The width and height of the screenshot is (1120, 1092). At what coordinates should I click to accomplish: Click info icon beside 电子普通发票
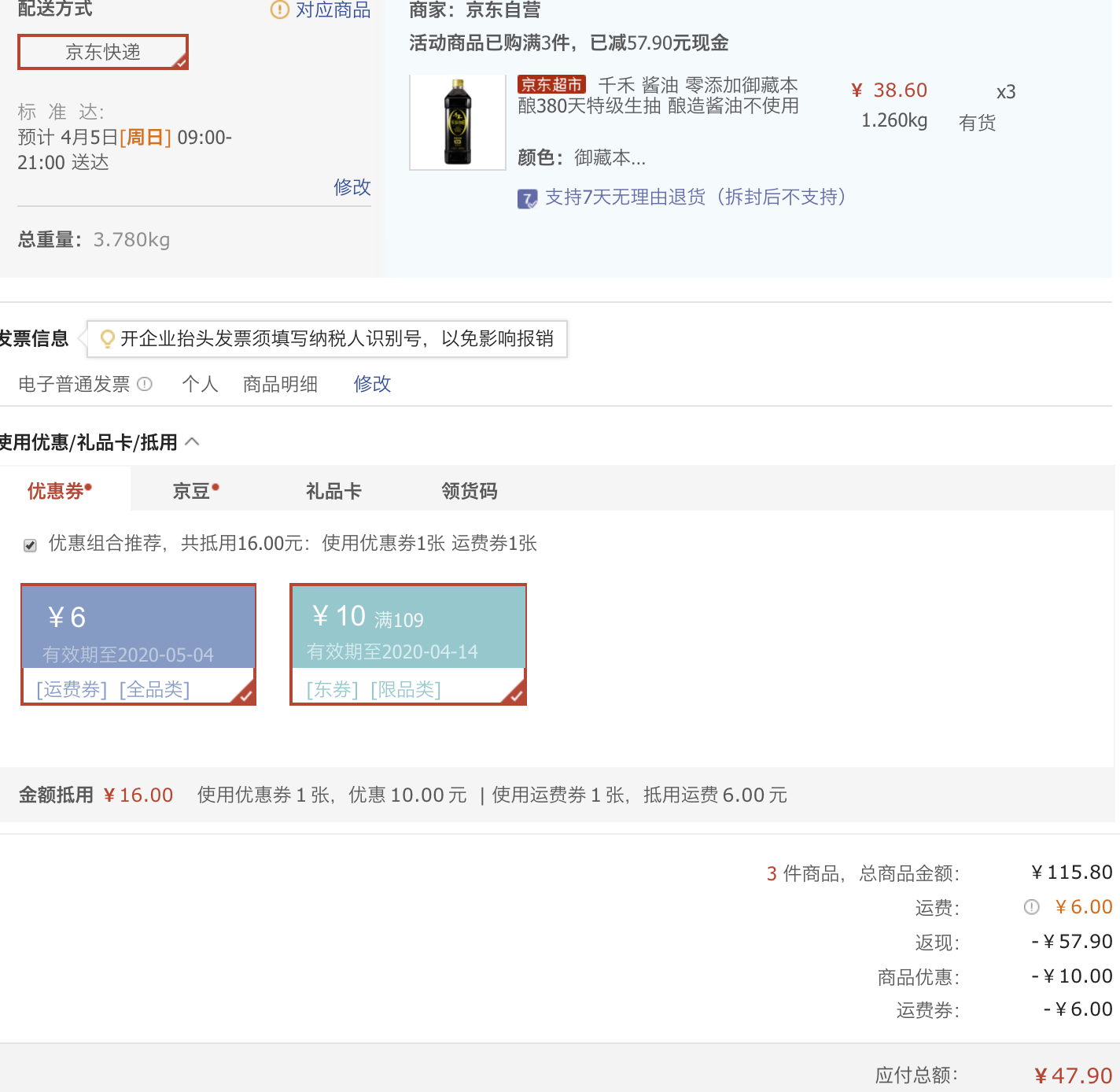tap(145, 384)
